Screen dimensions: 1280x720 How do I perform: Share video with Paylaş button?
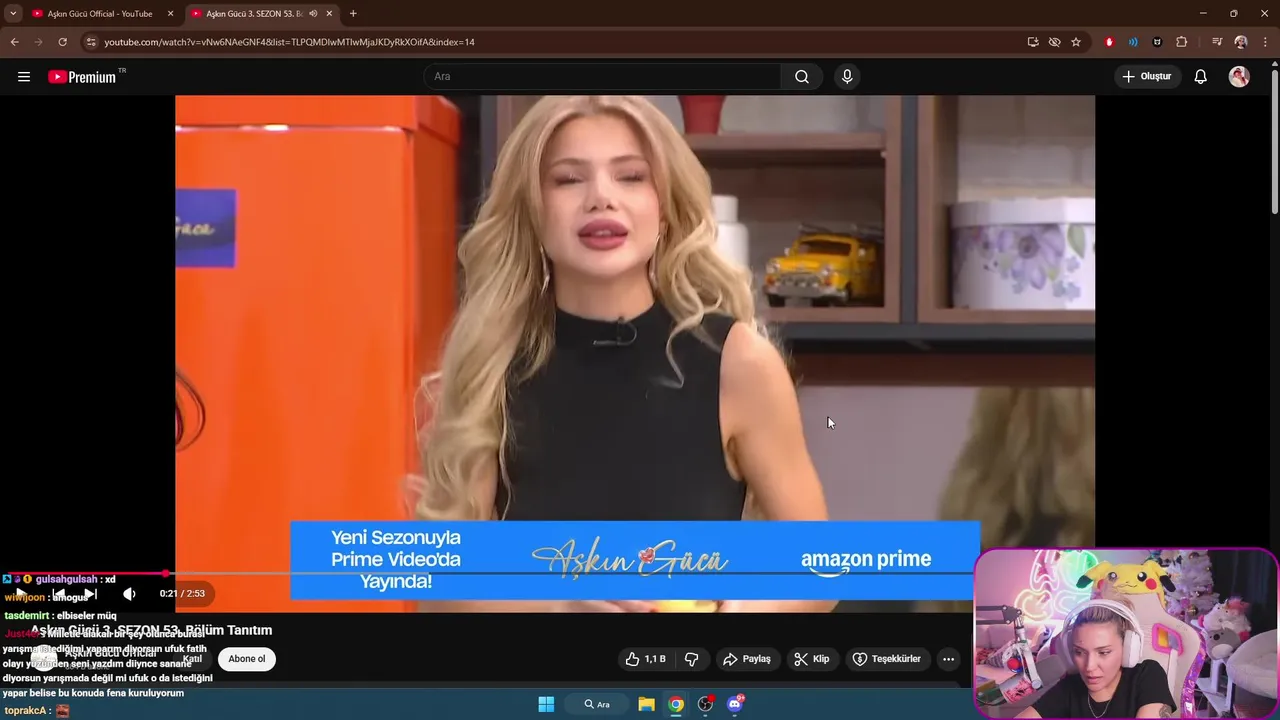point(747,659)
